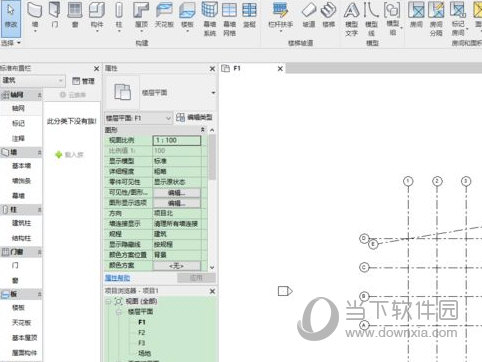This screenshot has height=362, width=482.
Task: Open the 属性帮助 link
Action: click(x=117, y=278)
